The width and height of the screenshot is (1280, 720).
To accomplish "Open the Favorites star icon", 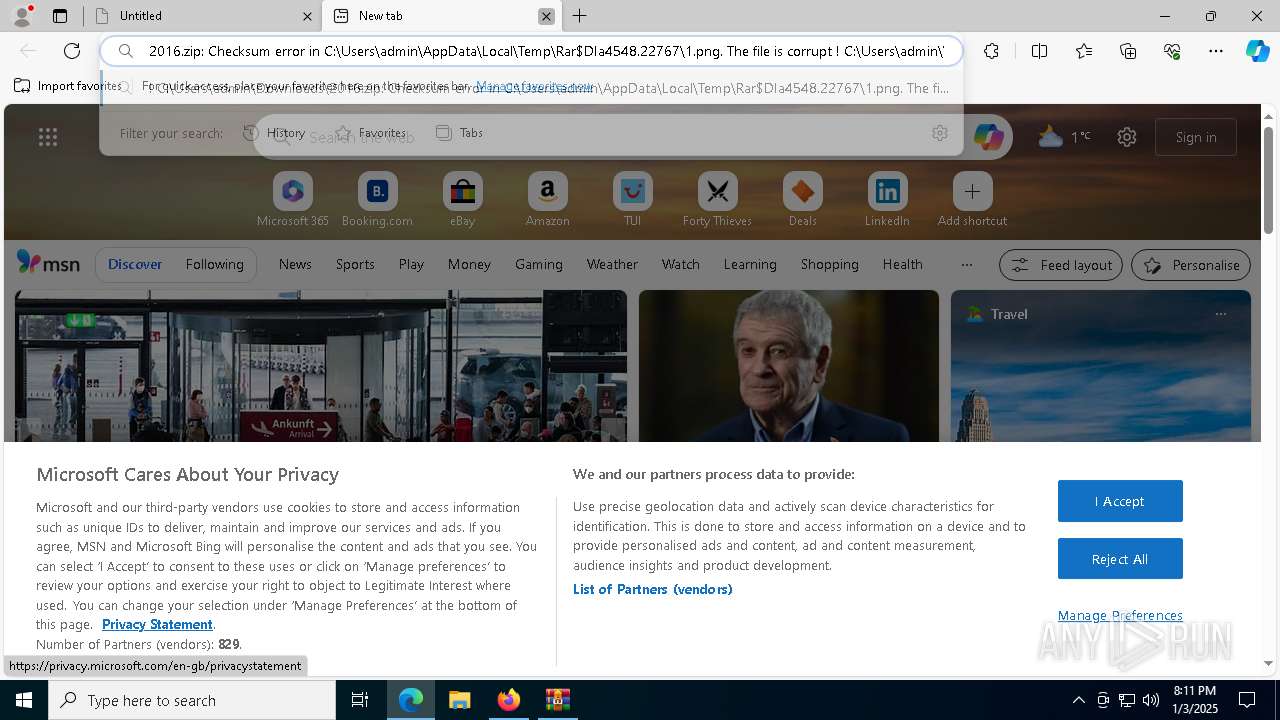I will pyautogui.click(x=1084, y=51).
